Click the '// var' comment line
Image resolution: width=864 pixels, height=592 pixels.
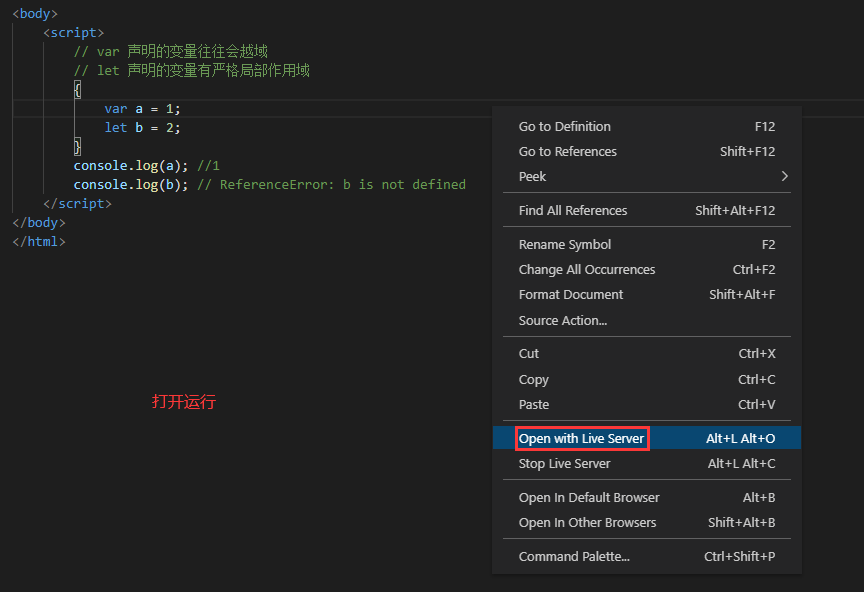pos(171,51)
